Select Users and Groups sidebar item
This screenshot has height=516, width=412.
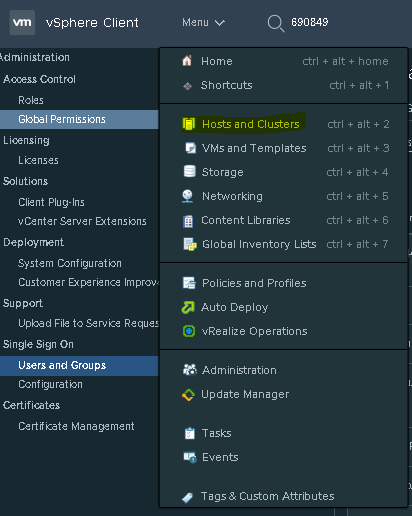point(79,366)
